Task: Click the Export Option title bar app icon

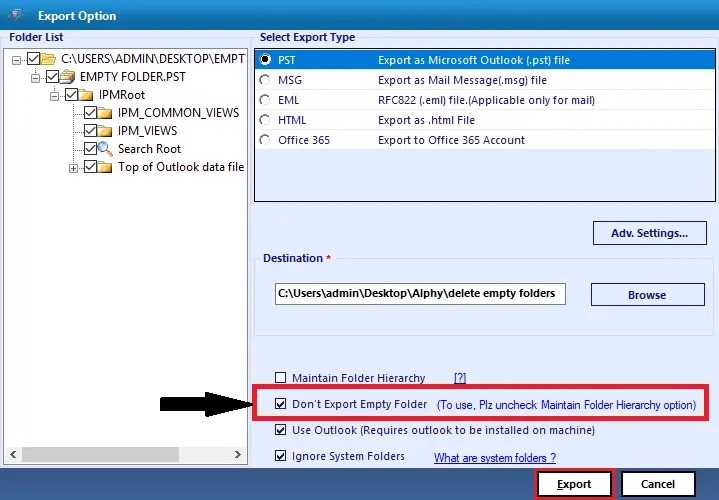Action: (16, 15)
